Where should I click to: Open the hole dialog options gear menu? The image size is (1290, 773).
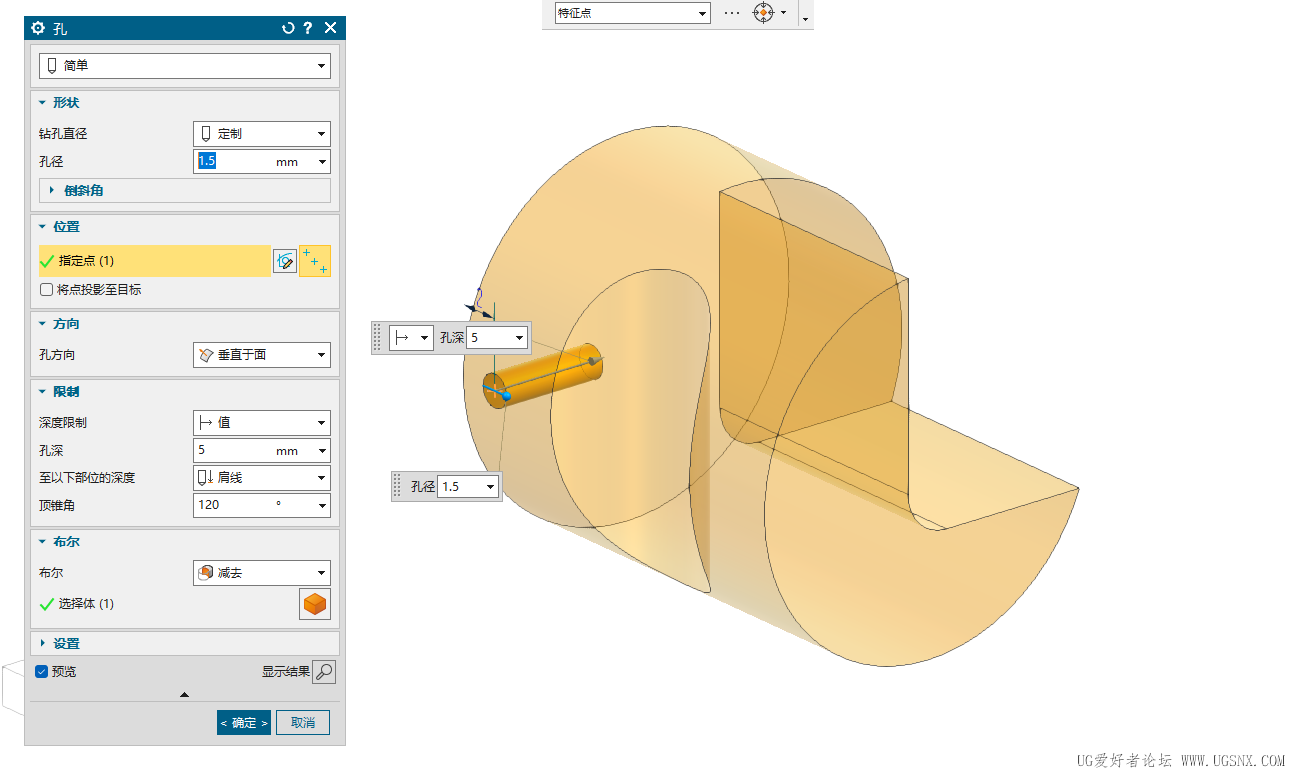(x=39, y=28)
